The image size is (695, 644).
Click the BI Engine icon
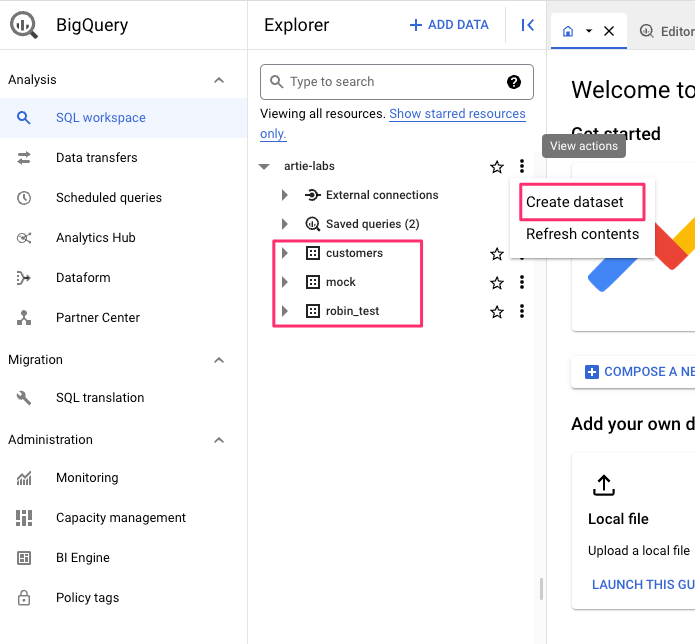click(x=24, y=558)
